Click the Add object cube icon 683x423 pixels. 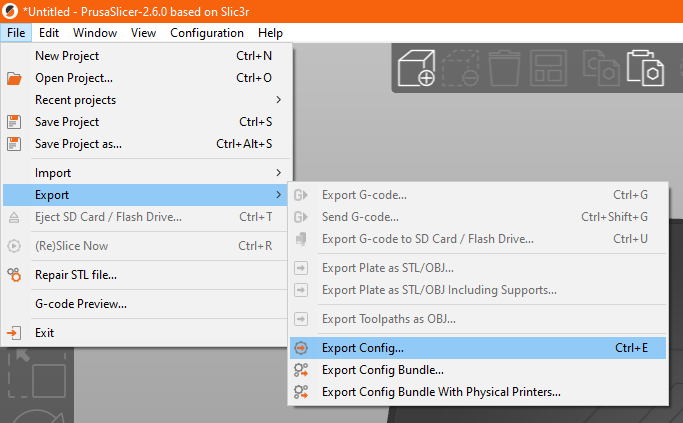416,68
